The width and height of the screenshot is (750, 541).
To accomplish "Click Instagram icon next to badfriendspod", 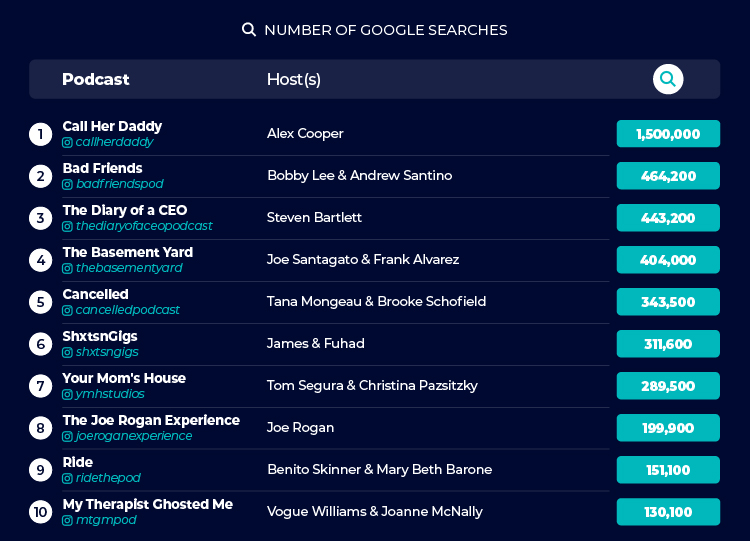I will click(67, 185).
